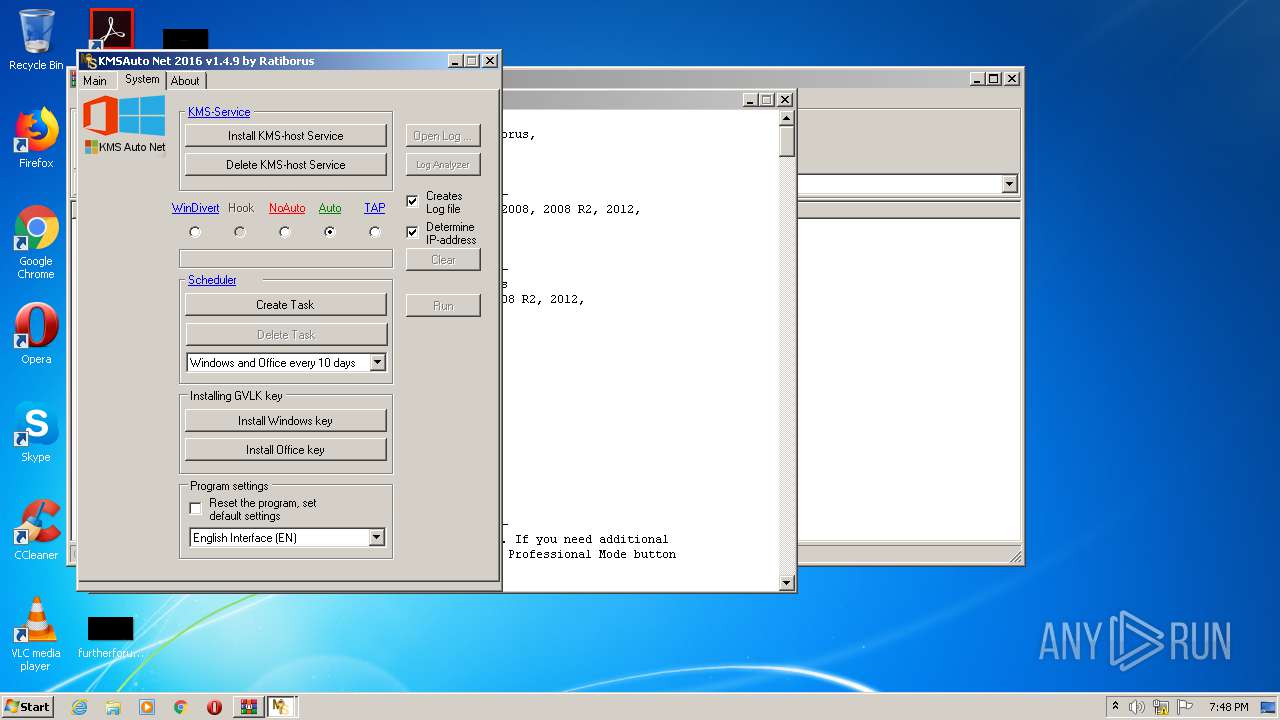The height and width of the screenshot is (720, 1280).
Task: Click Install Windows key button
Action: click(x=286, y=421)
